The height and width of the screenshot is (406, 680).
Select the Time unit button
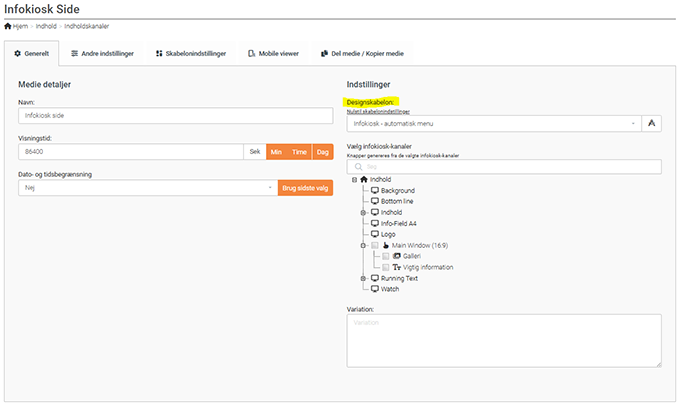pyautogui.click(x=299, y=151)
